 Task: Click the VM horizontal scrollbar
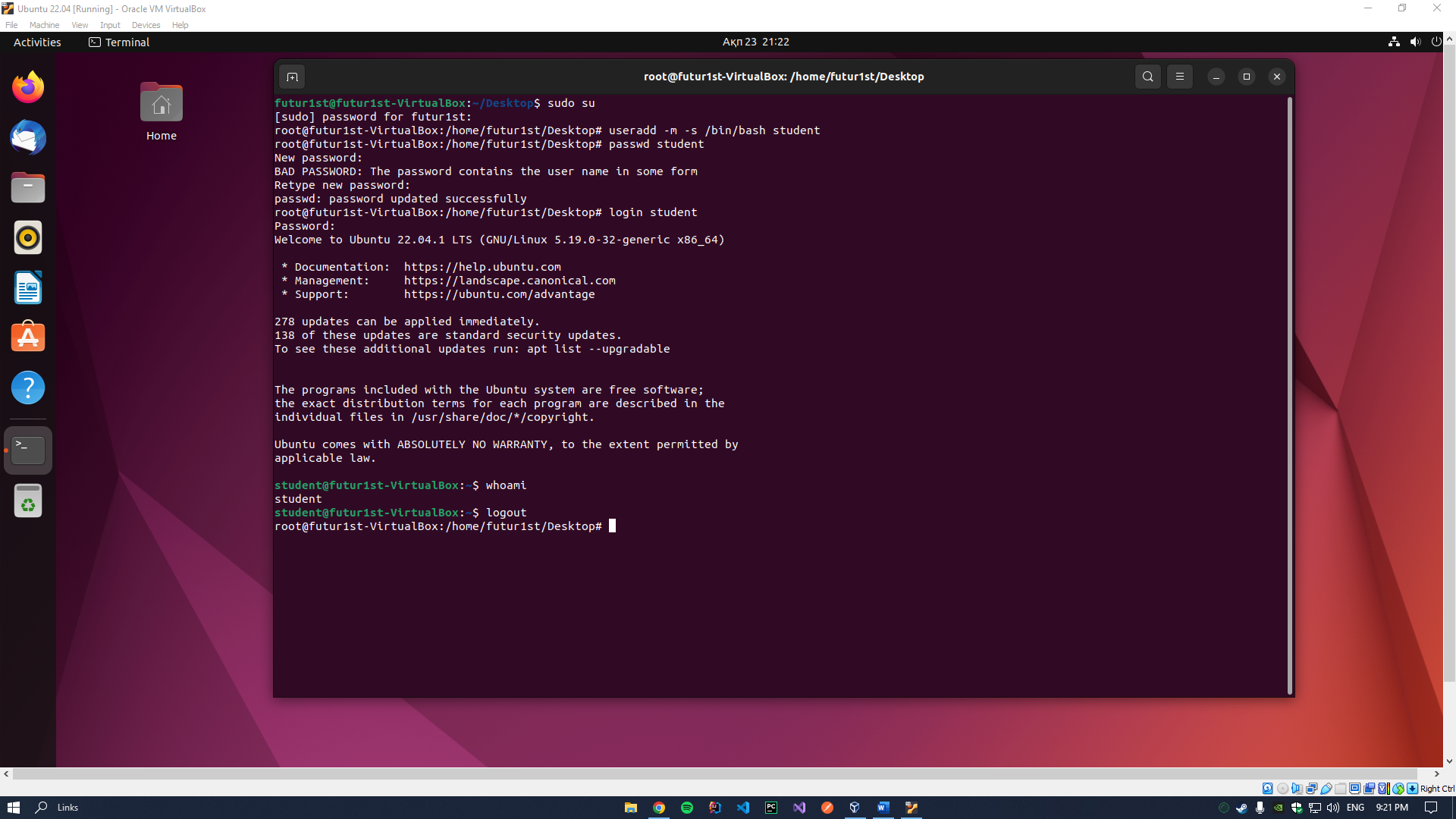[714, 773]
